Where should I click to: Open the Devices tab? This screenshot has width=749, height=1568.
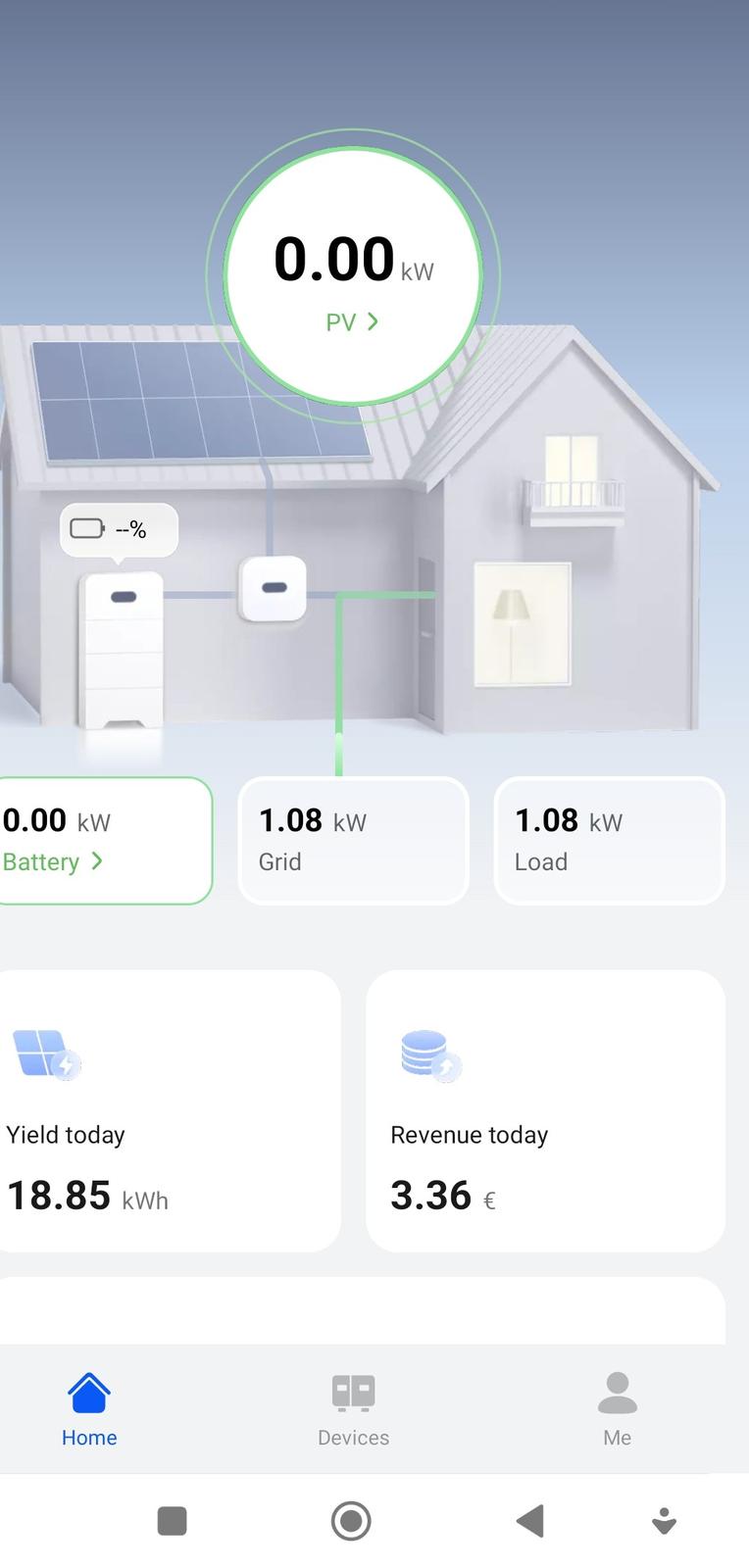click(353, 1411)
